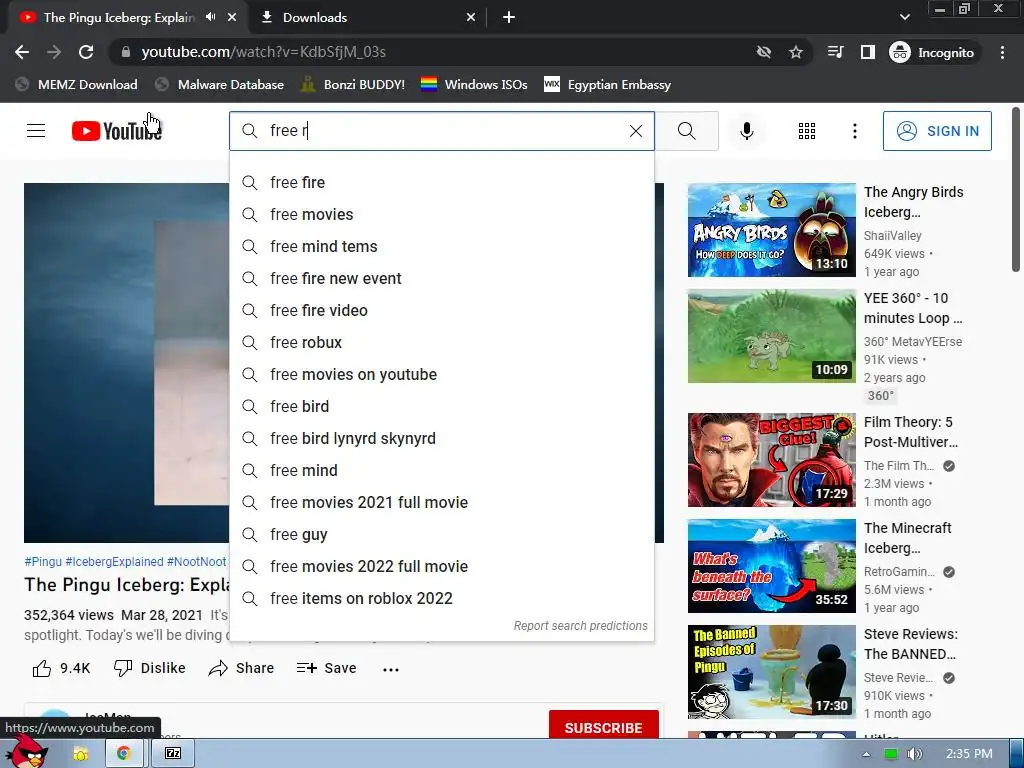Image resolution: width=1024 pixels, height=768 pixels.
Task: Open 7-Zip taskbar button
Action: coord(173,753)
